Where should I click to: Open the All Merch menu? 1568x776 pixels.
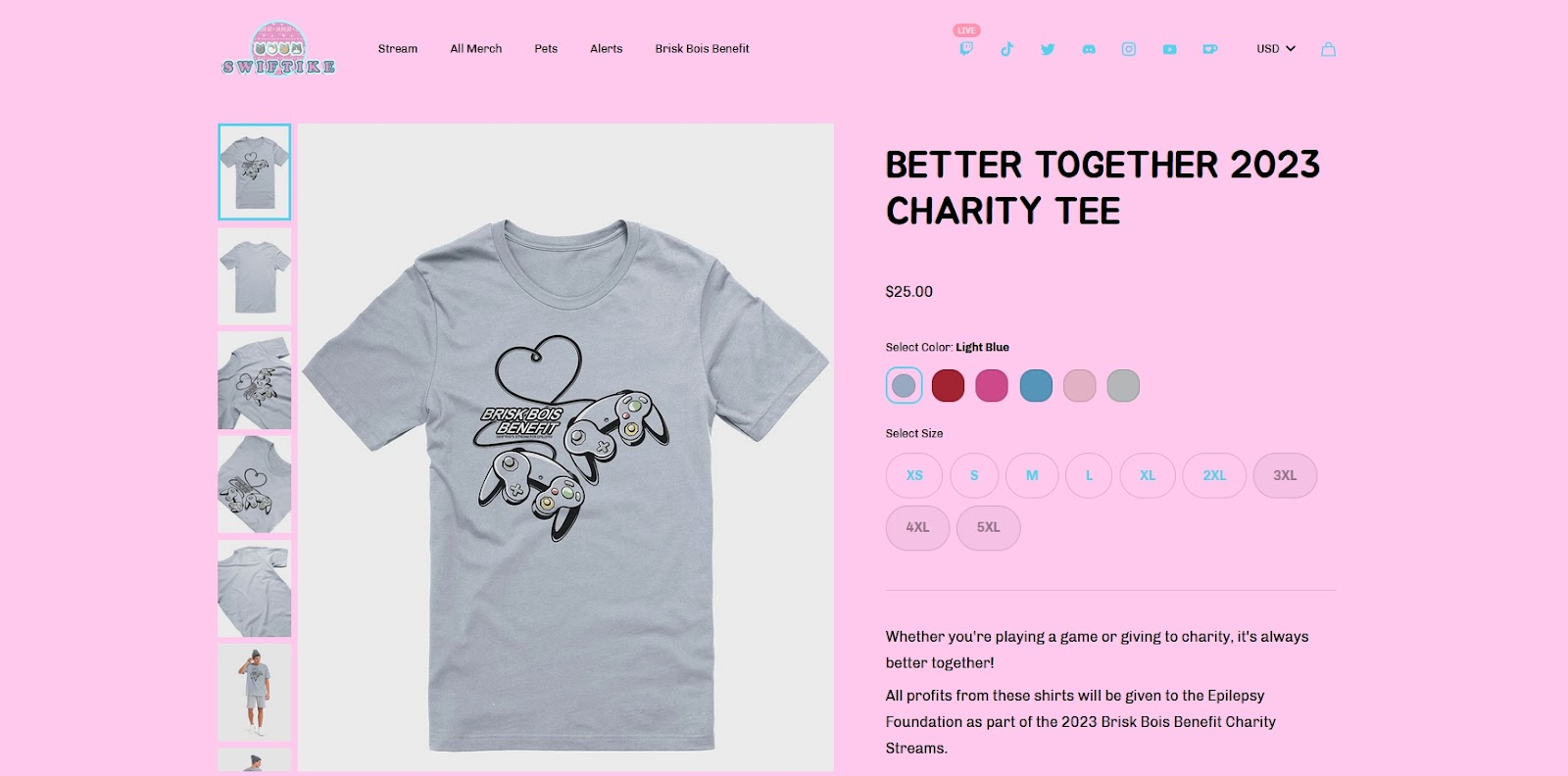pyautogui.click(x=475, y=49)
